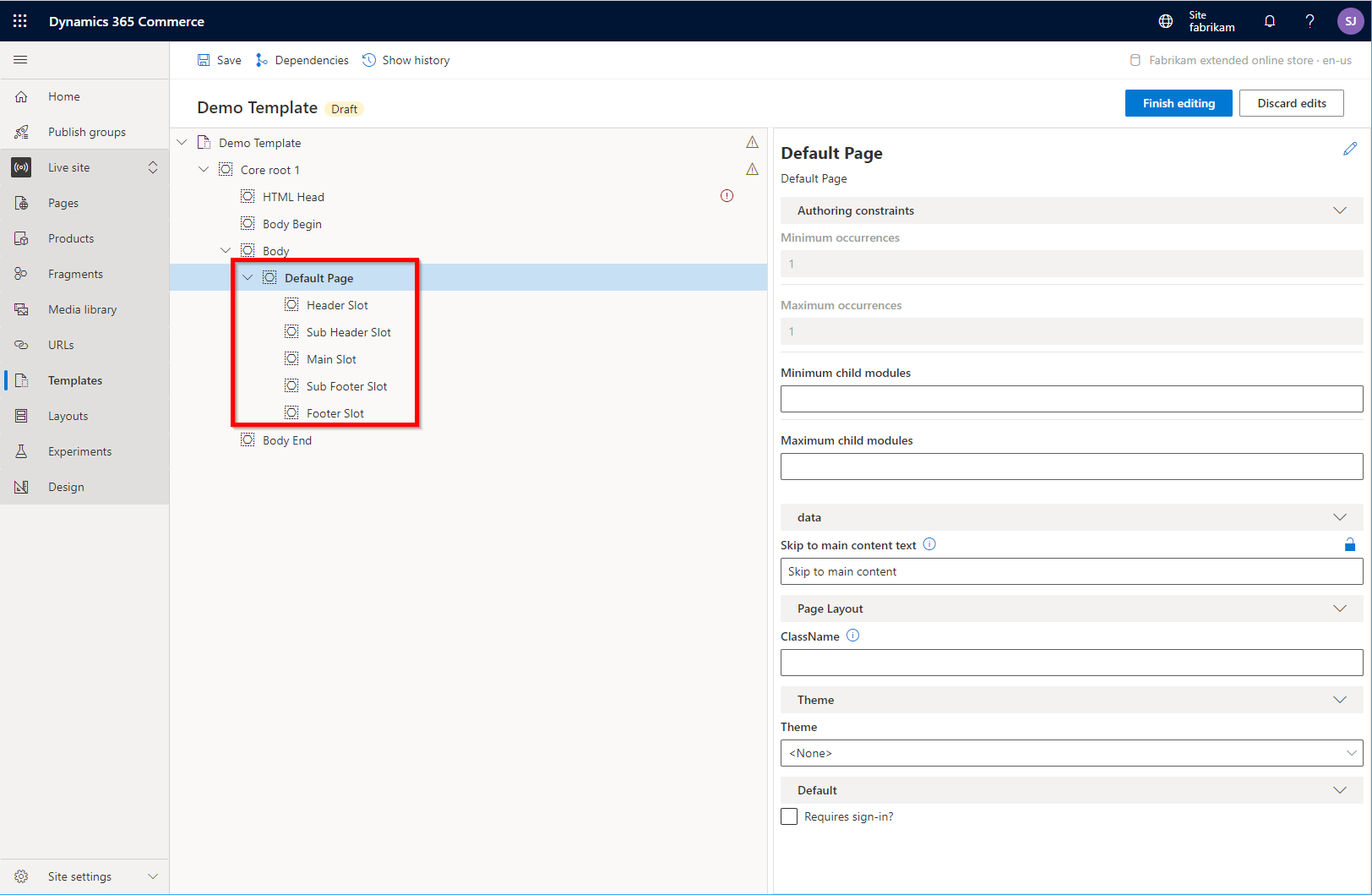1372x895 pixels.
Task: Collapse the Authoring constraints section
Action: [1339, 210]
